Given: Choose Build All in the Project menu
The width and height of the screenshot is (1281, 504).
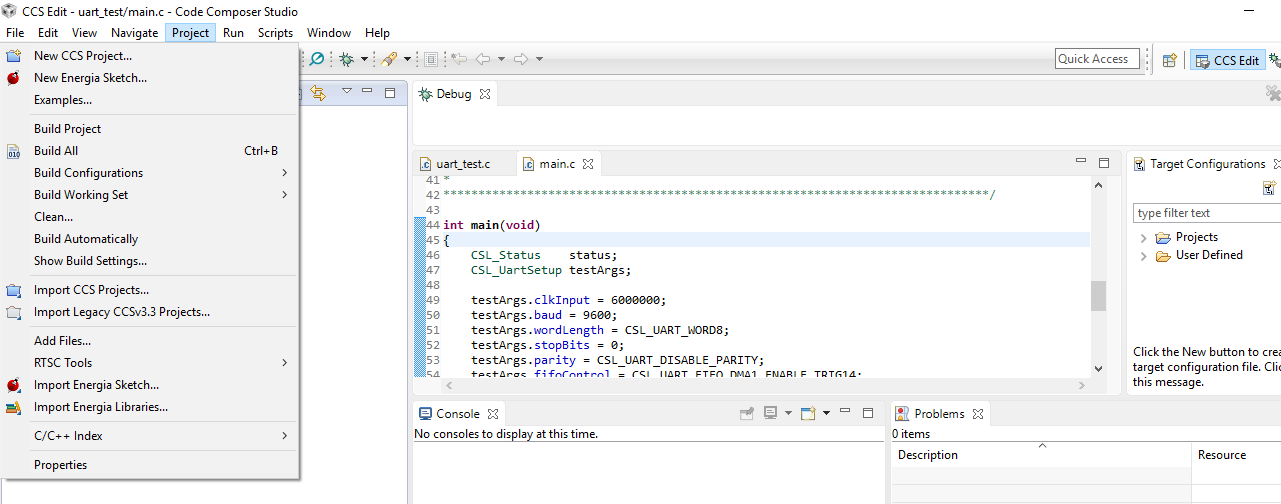Looking at the screenshot, I should tap(150, 151).
